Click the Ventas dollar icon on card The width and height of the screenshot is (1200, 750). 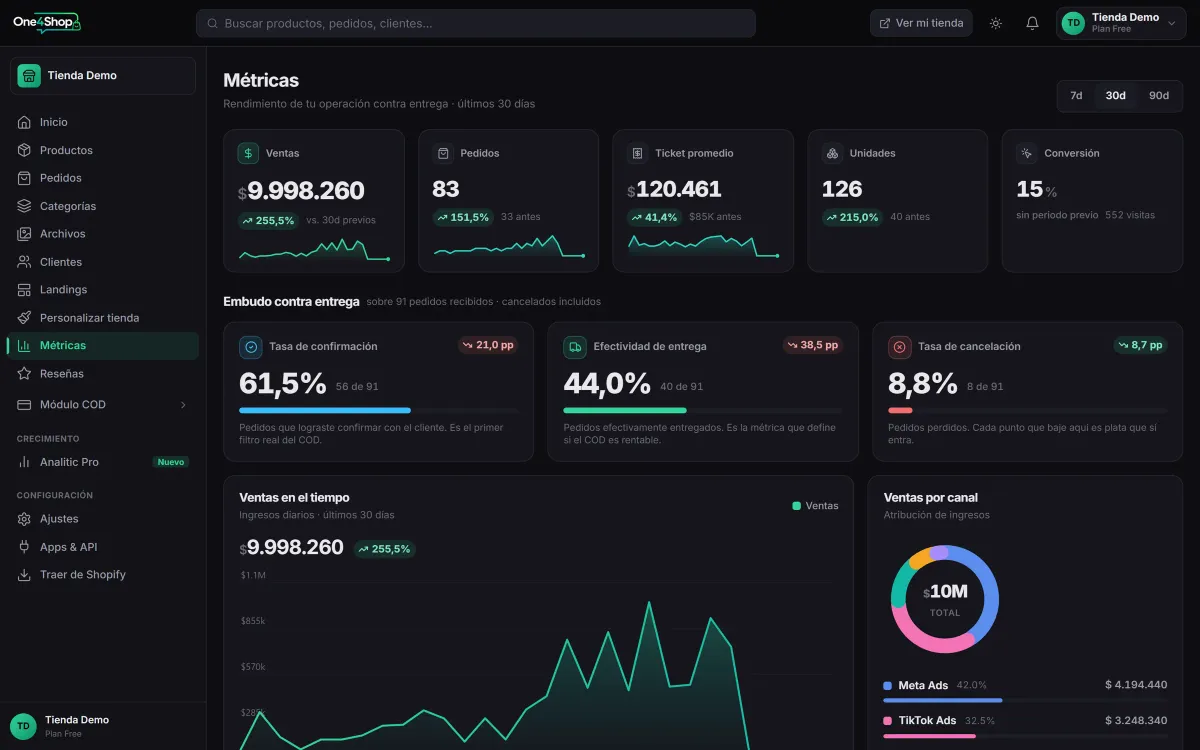248,153
